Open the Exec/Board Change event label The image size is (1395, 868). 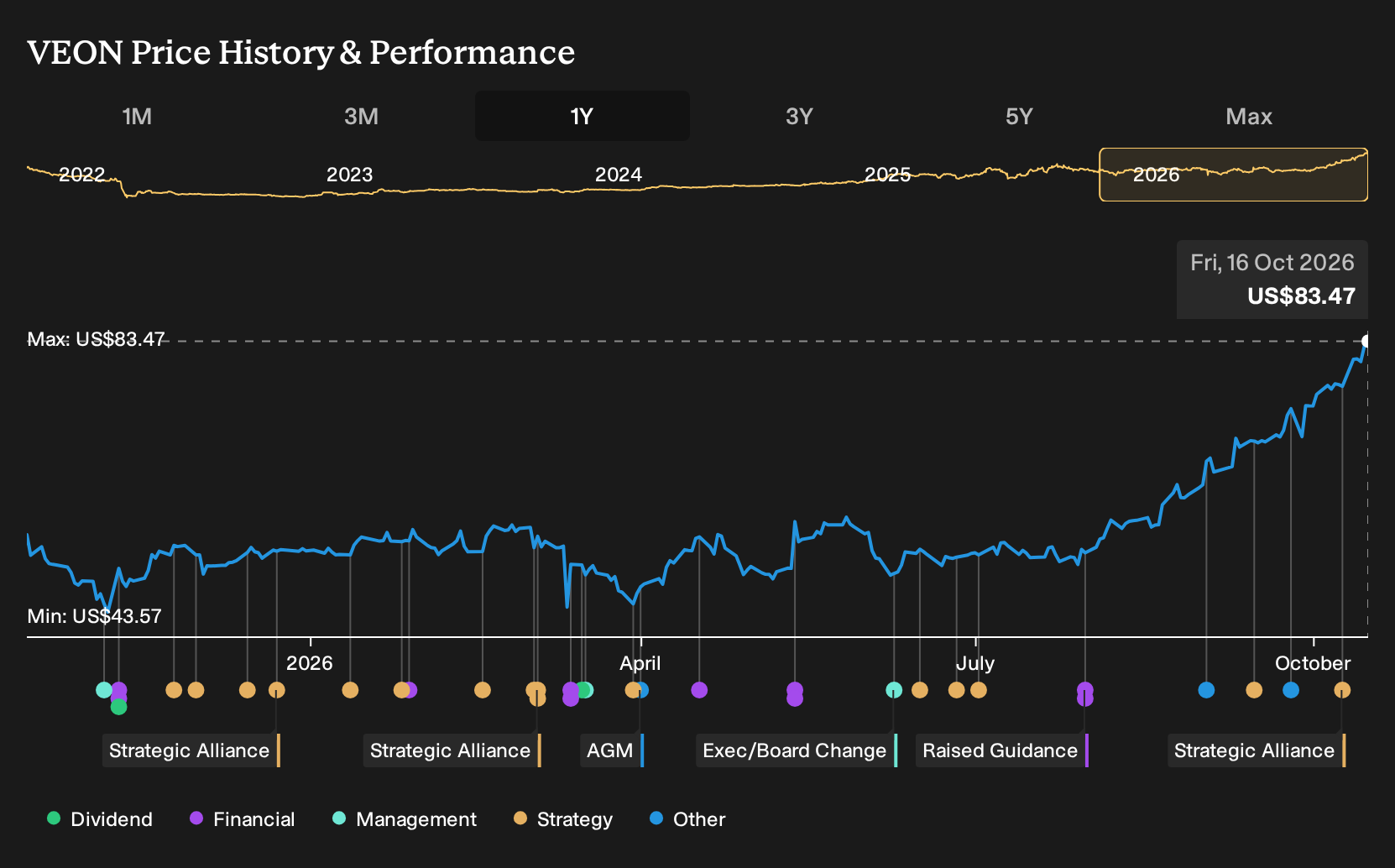797,750
